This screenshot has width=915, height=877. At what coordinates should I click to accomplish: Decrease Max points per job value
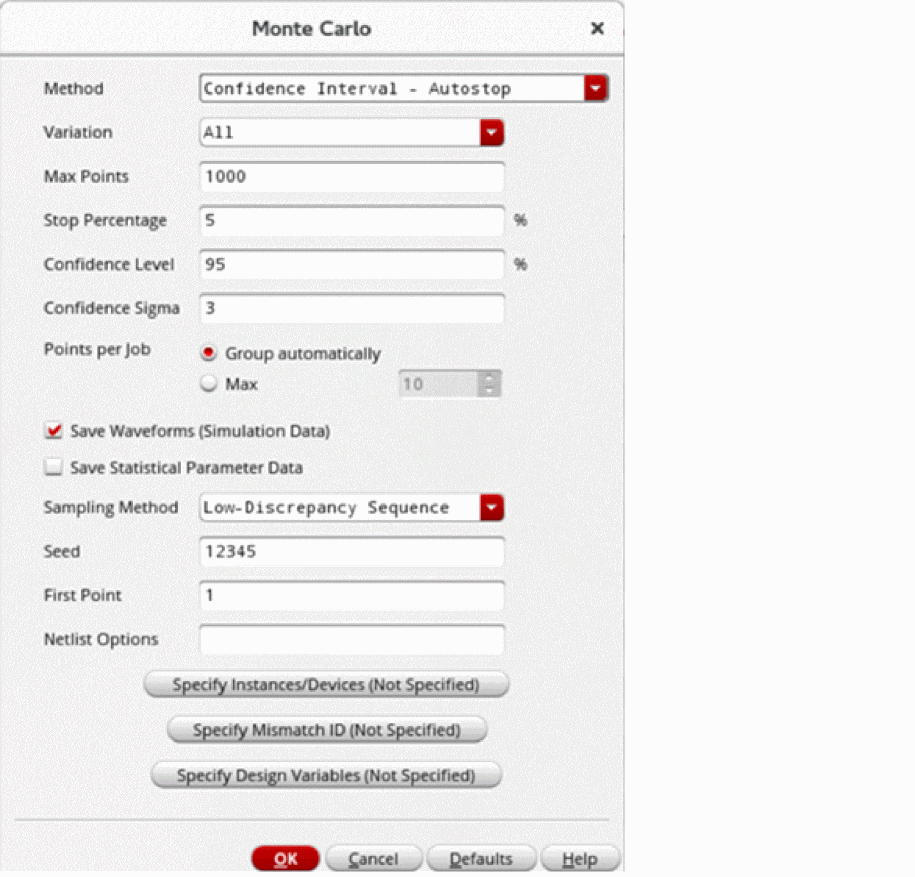tap(489, 390)
